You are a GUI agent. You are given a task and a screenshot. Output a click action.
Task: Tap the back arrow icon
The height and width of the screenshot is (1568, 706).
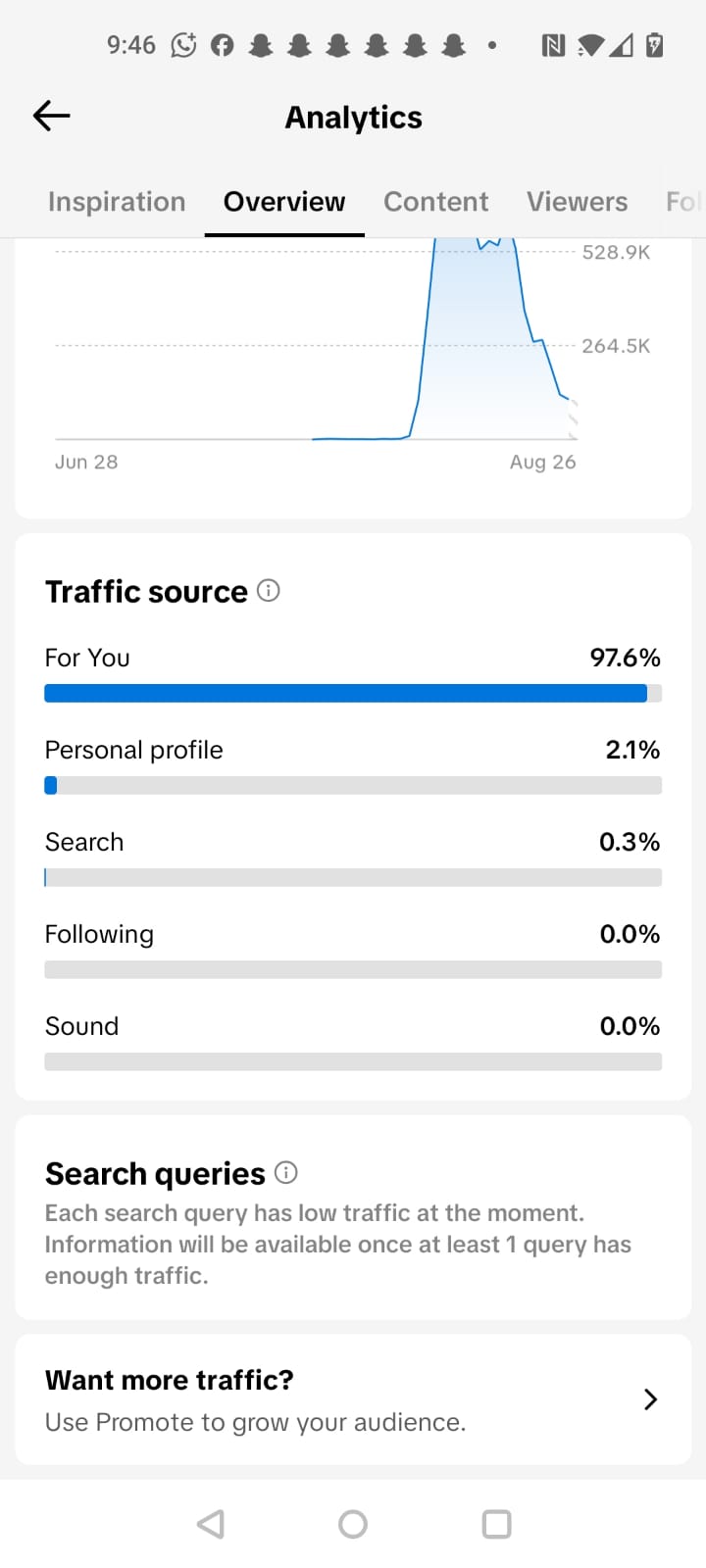[x=52, y=116]
